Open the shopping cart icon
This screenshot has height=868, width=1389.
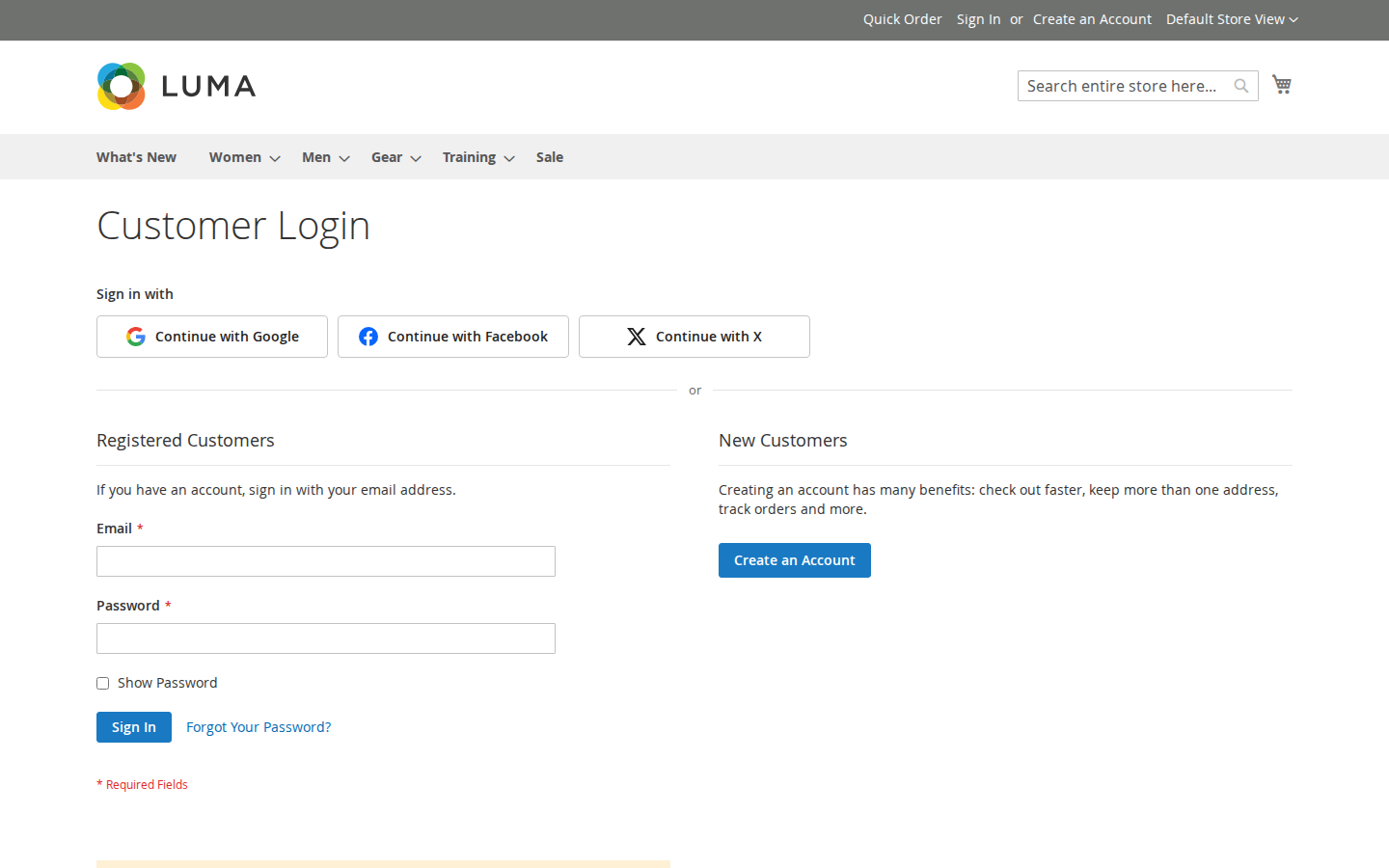(x=1282, y=85)
